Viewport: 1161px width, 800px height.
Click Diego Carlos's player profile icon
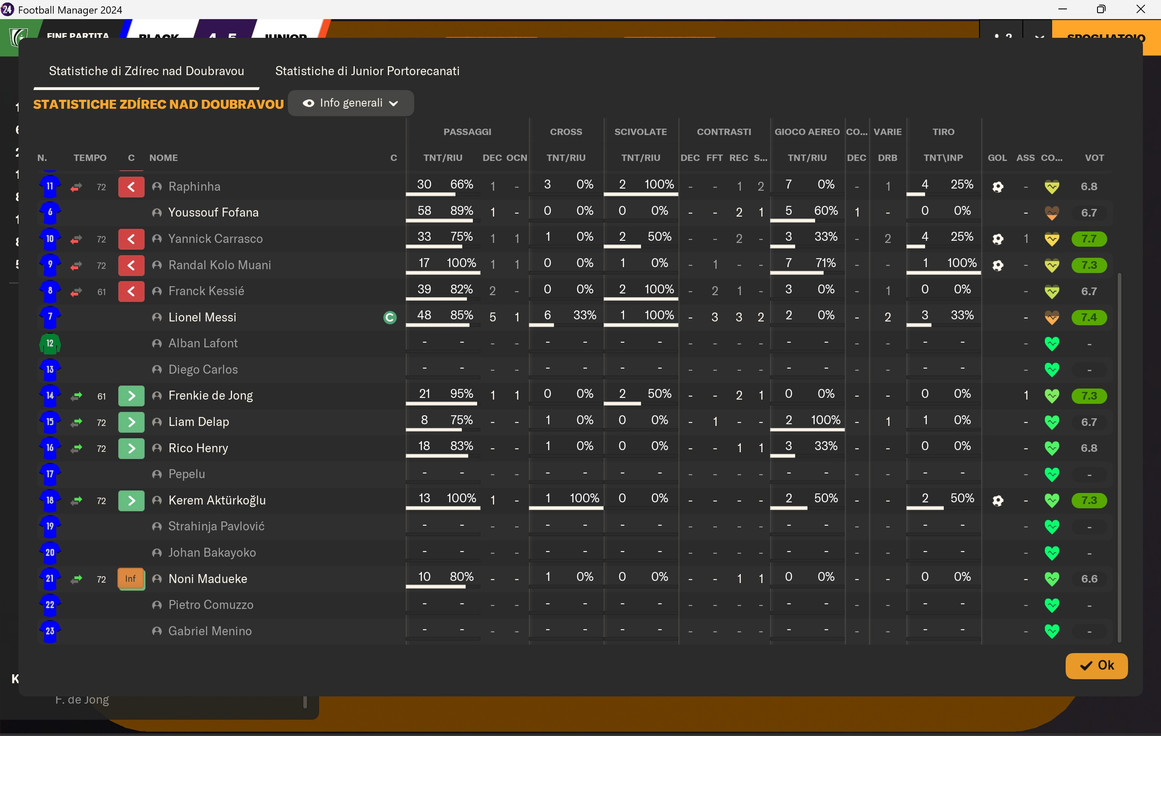tap(157, 370)
